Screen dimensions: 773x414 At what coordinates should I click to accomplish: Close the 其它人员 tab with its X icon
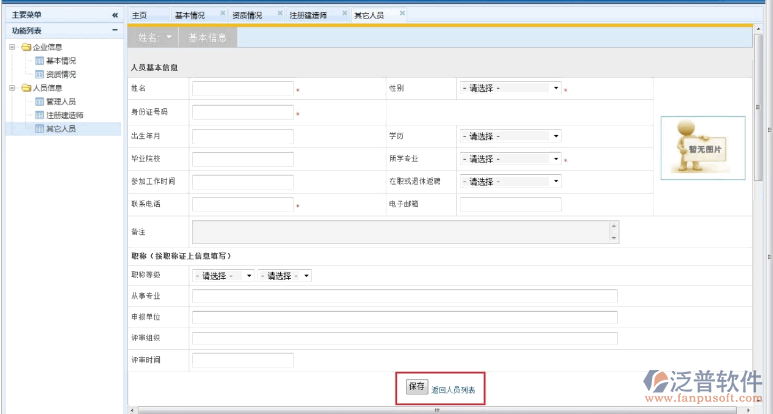click(x=402, y=14)
